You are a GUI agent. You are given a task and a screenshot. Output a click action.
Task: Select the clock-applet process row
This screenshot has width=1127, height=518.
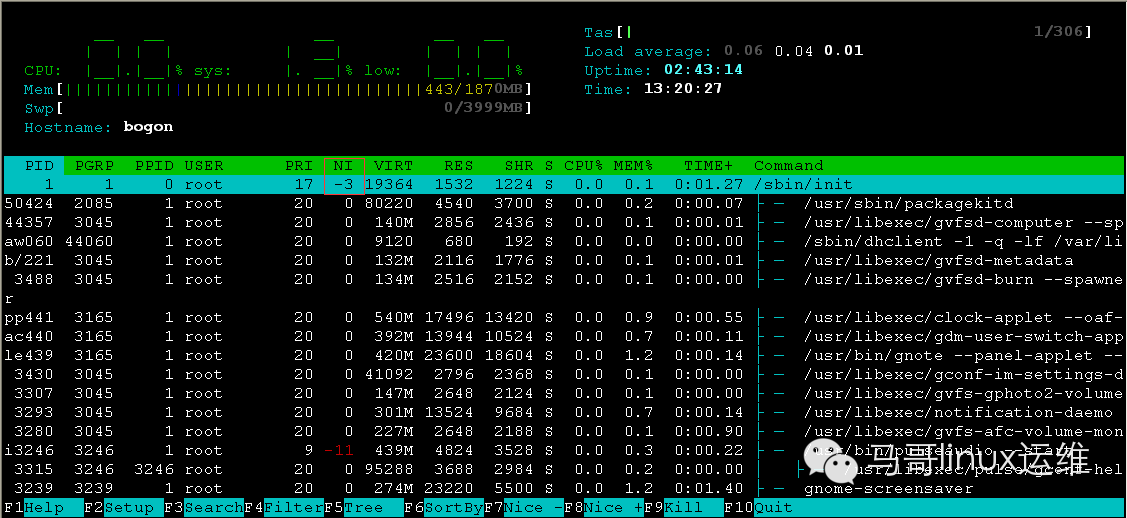[564, 318]
